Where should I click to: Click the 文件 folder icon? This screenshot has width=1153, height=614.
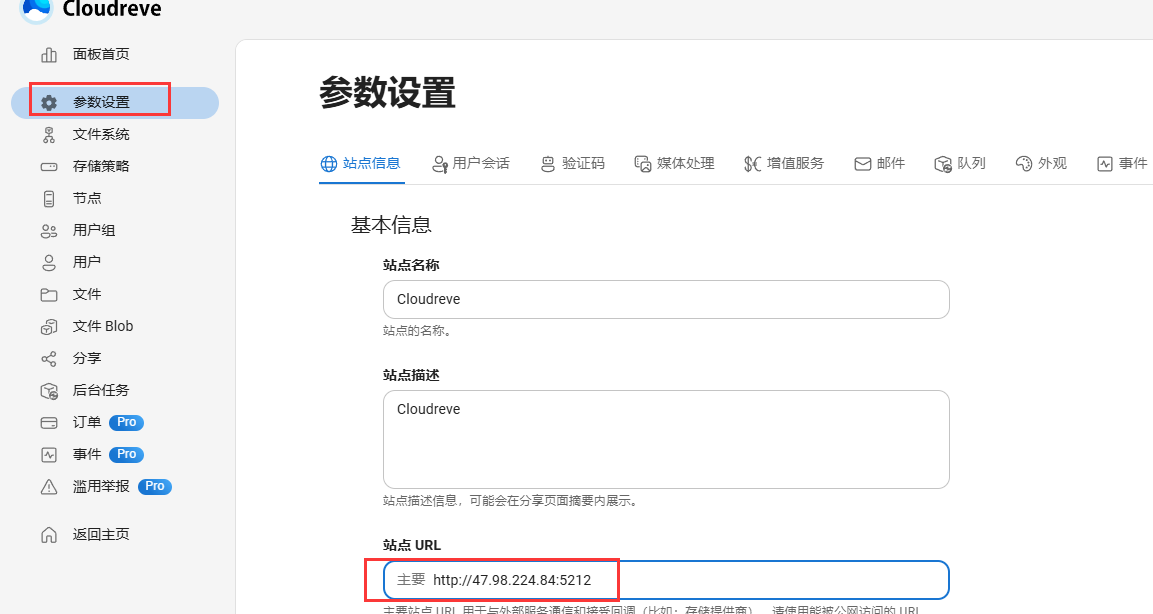tap(49, 295)
